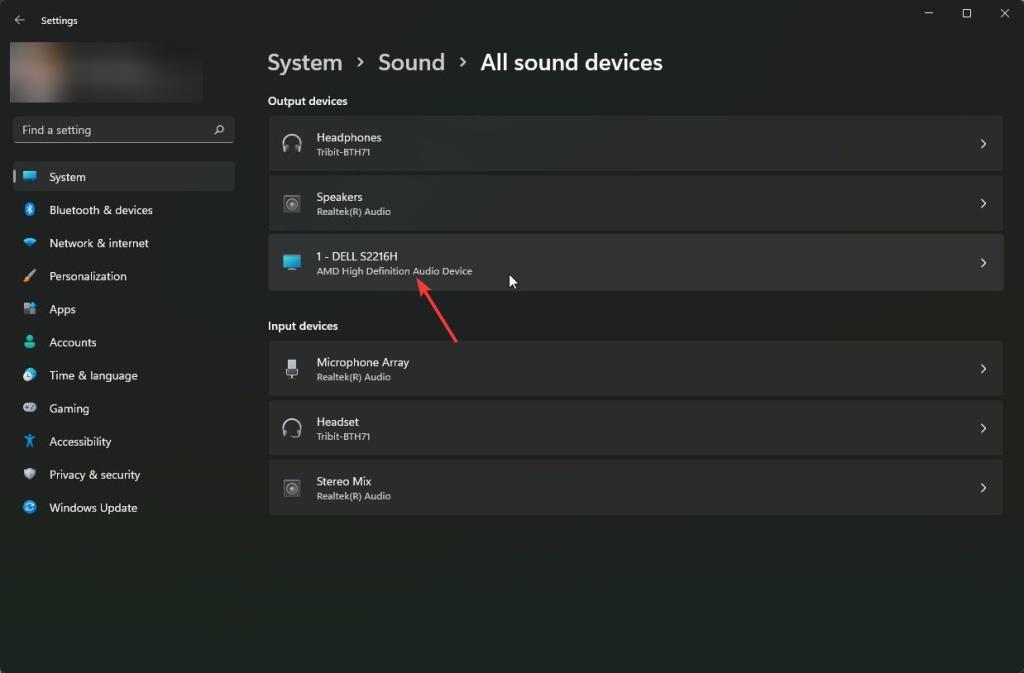Click the search magnifier icon
The height and width of the screenshot is (673, 1024).
(219, 130)
